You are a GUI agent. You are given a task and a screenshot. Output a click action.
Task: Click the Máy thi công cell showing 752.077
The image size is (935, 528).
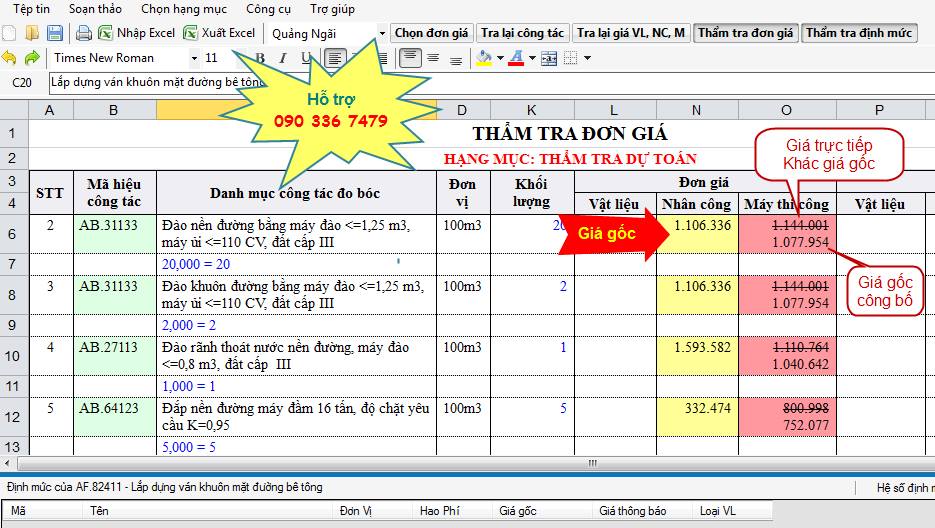787,416
